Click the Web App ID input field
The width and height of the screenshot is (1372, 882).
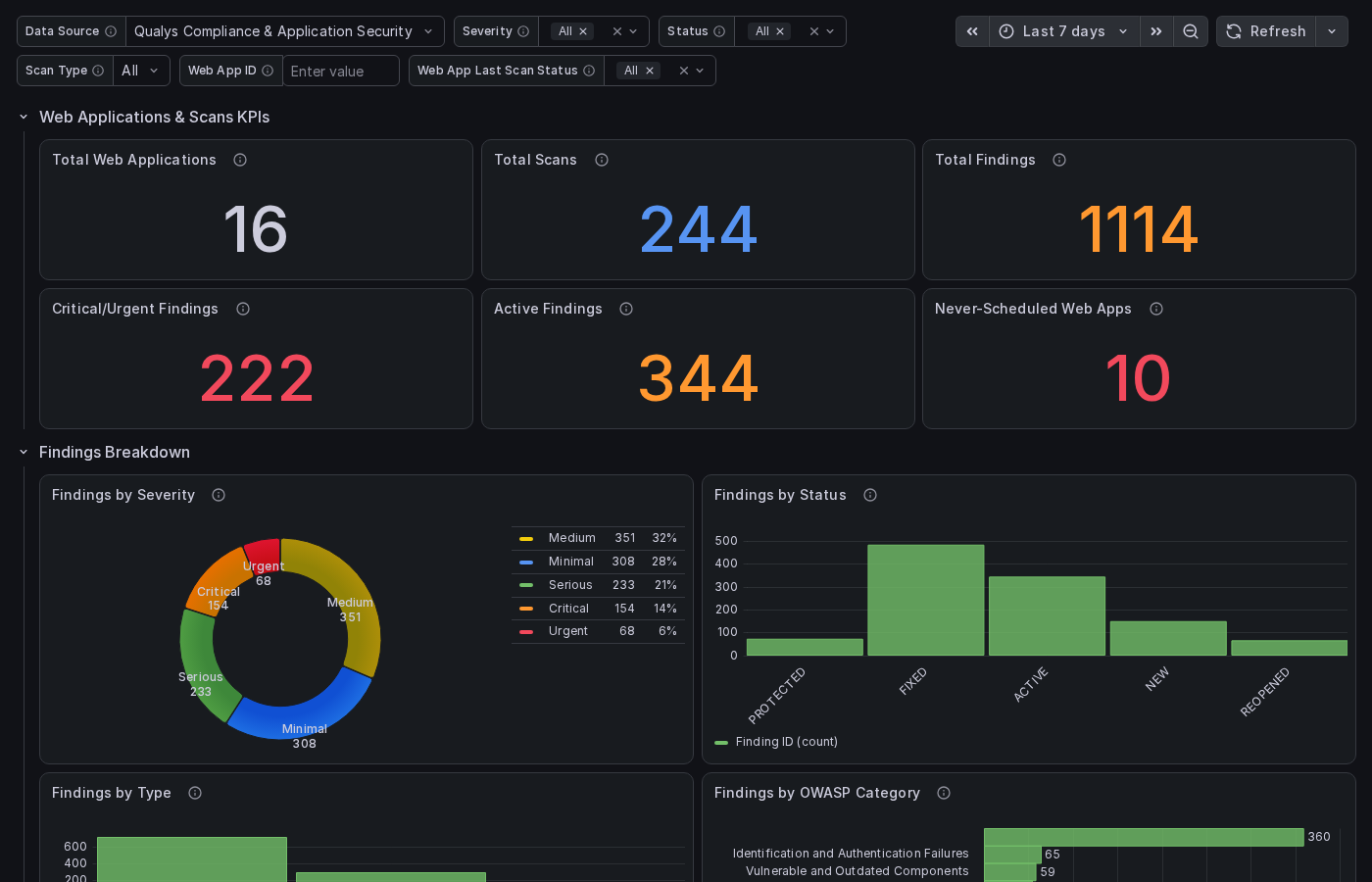coord(341,71)
